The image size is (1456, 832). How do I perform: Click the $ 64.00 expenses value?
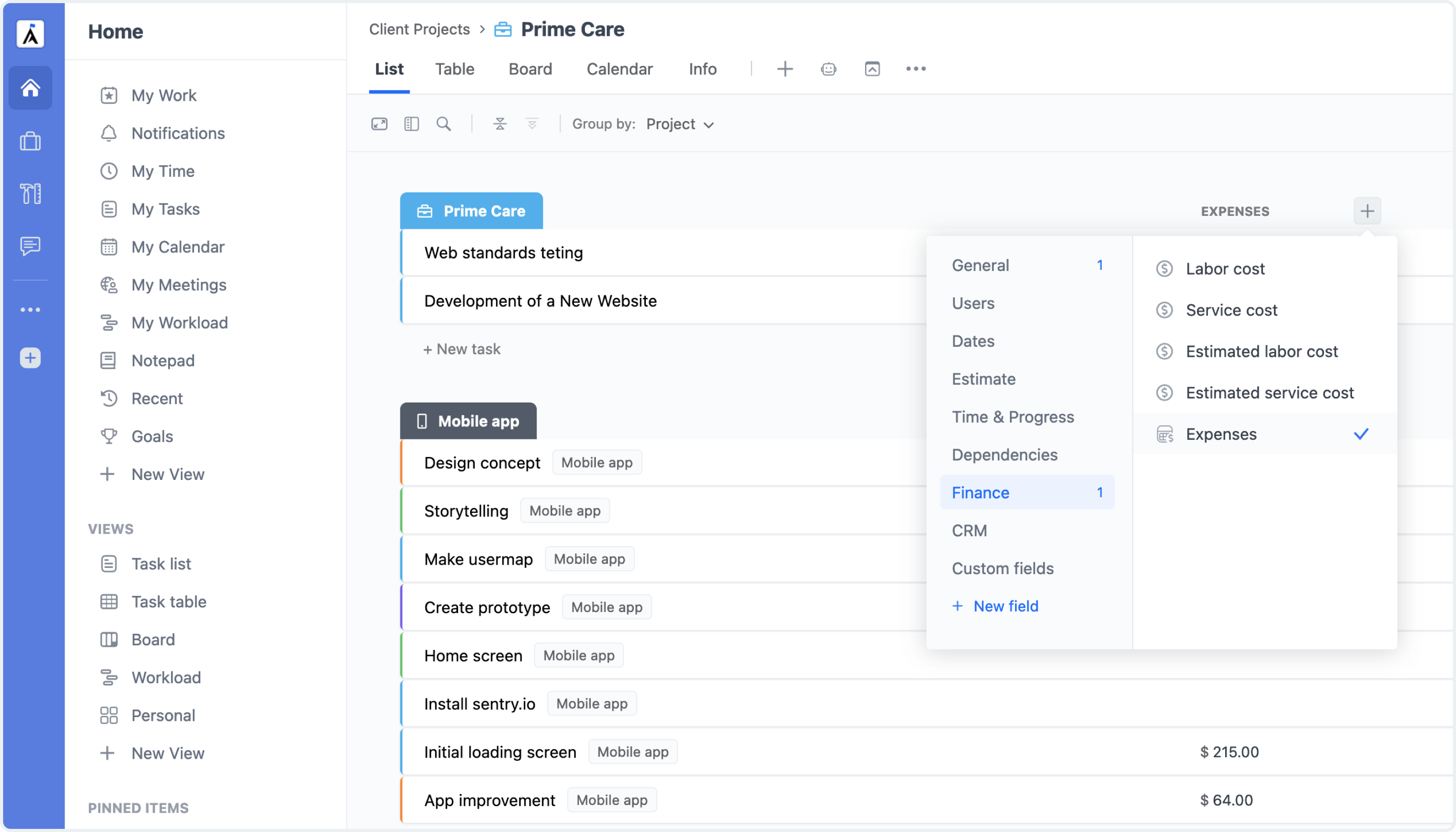pos(1226,801)
